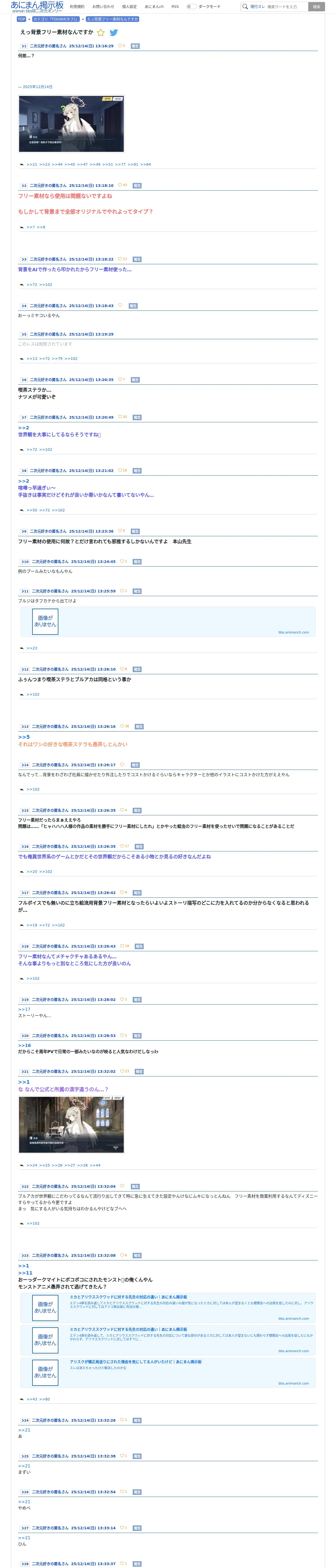The height and width of the screenshot is (1568, 336).
Task: Open 利用規約 in the top menu
Action: 77,7
